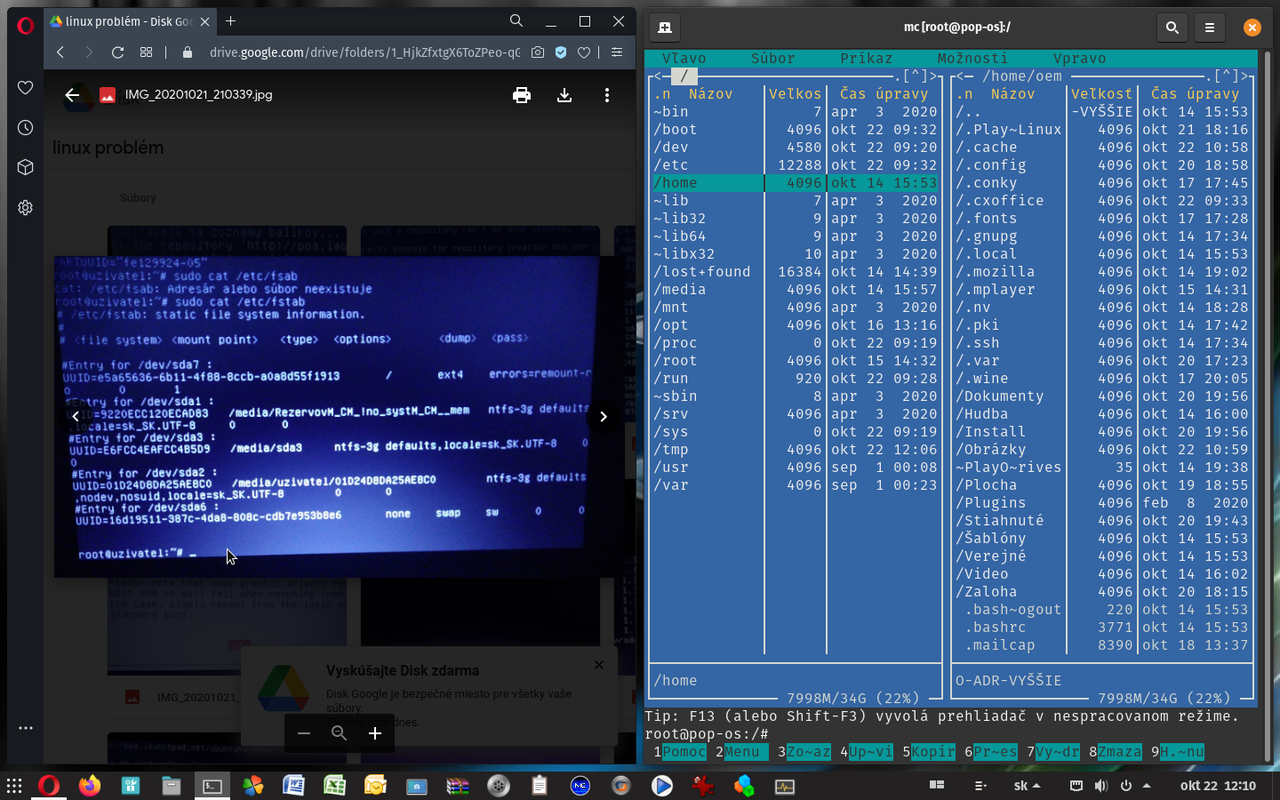This screenshot has width=1280, height=800.
Task: Select /home row in left panel
Action: click(x=796, y=183)
